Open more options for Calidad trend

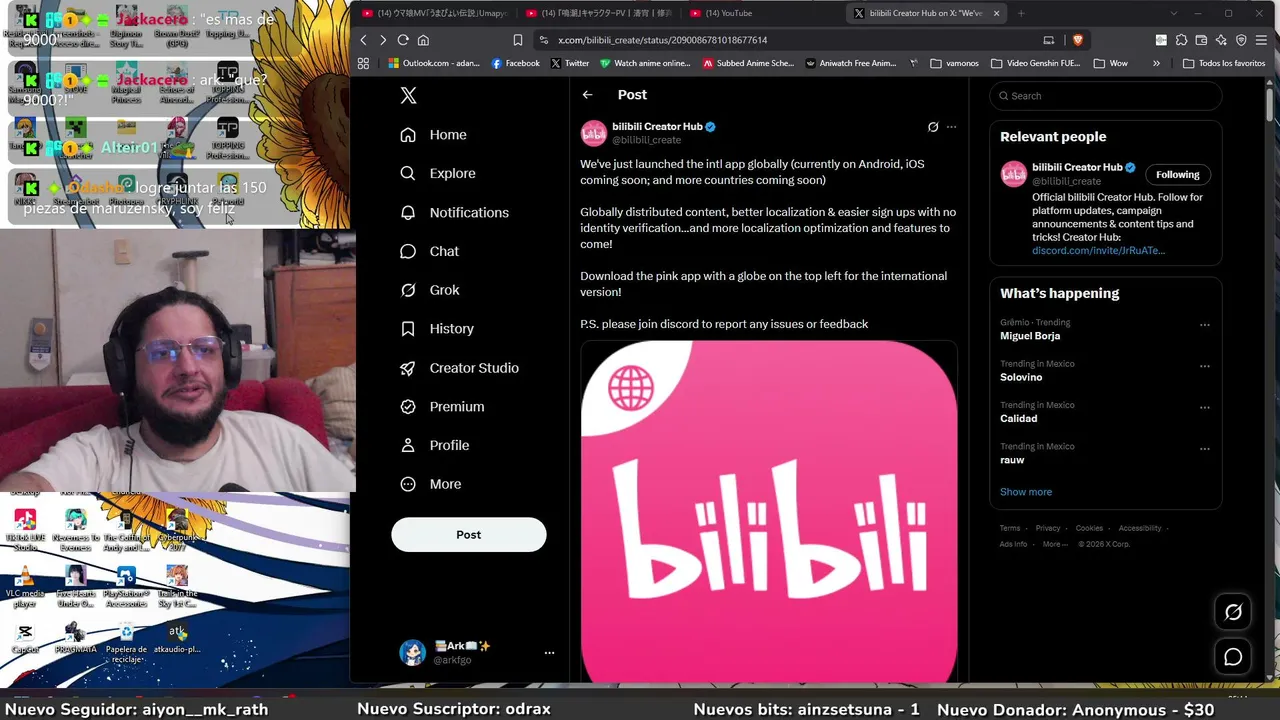[1205, 408]
